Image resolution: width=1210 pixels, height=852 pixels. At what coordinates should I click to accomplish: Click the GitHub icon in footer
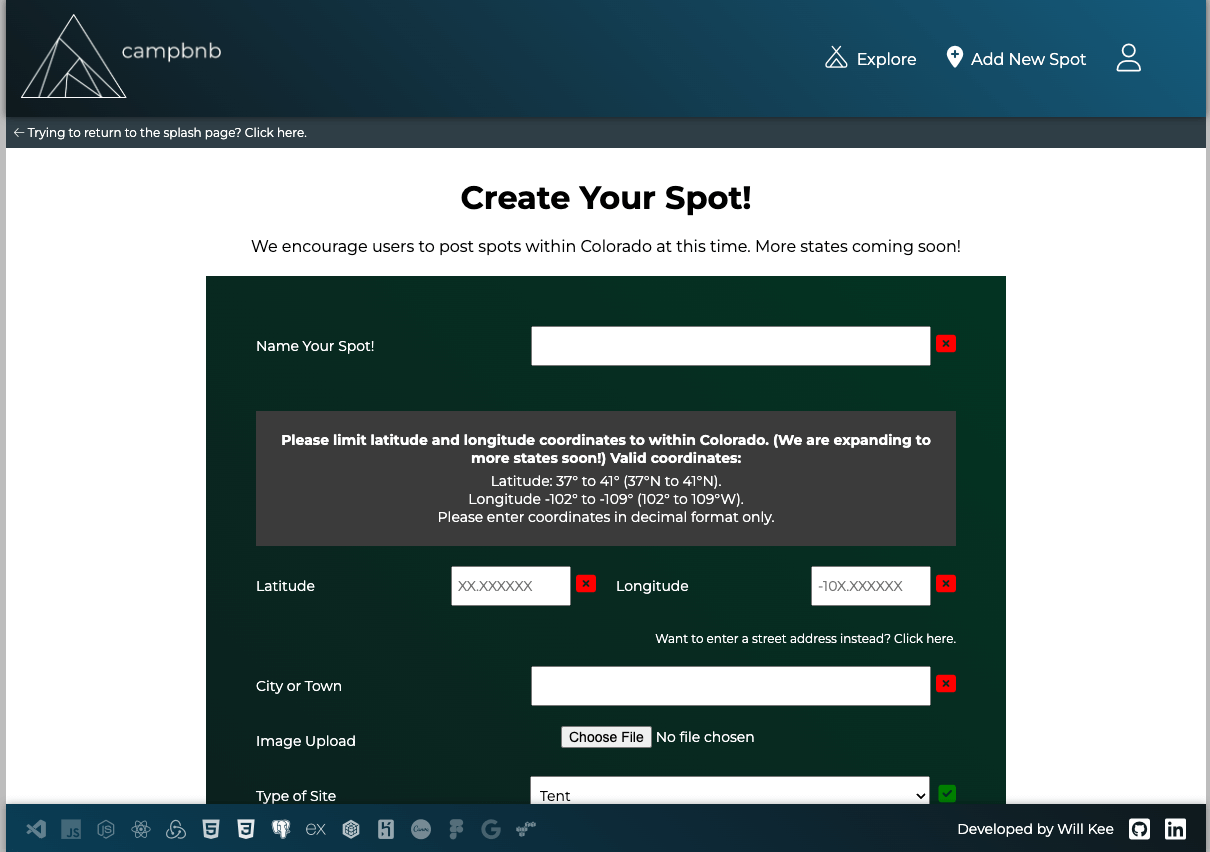1139,829
